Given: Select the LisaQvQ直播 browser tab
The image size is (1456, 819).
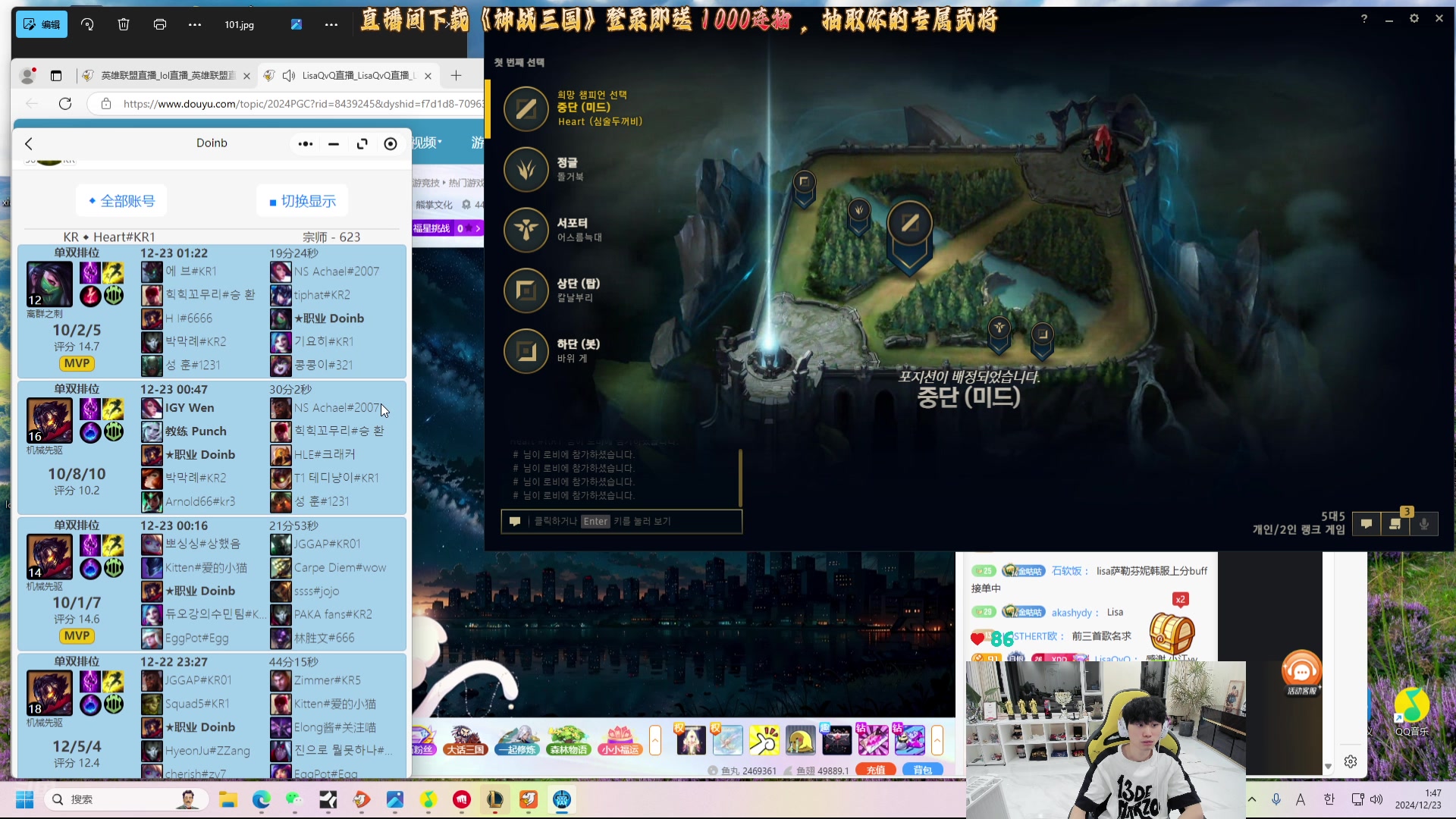Looking at the screenshot, I should [347, 75].
